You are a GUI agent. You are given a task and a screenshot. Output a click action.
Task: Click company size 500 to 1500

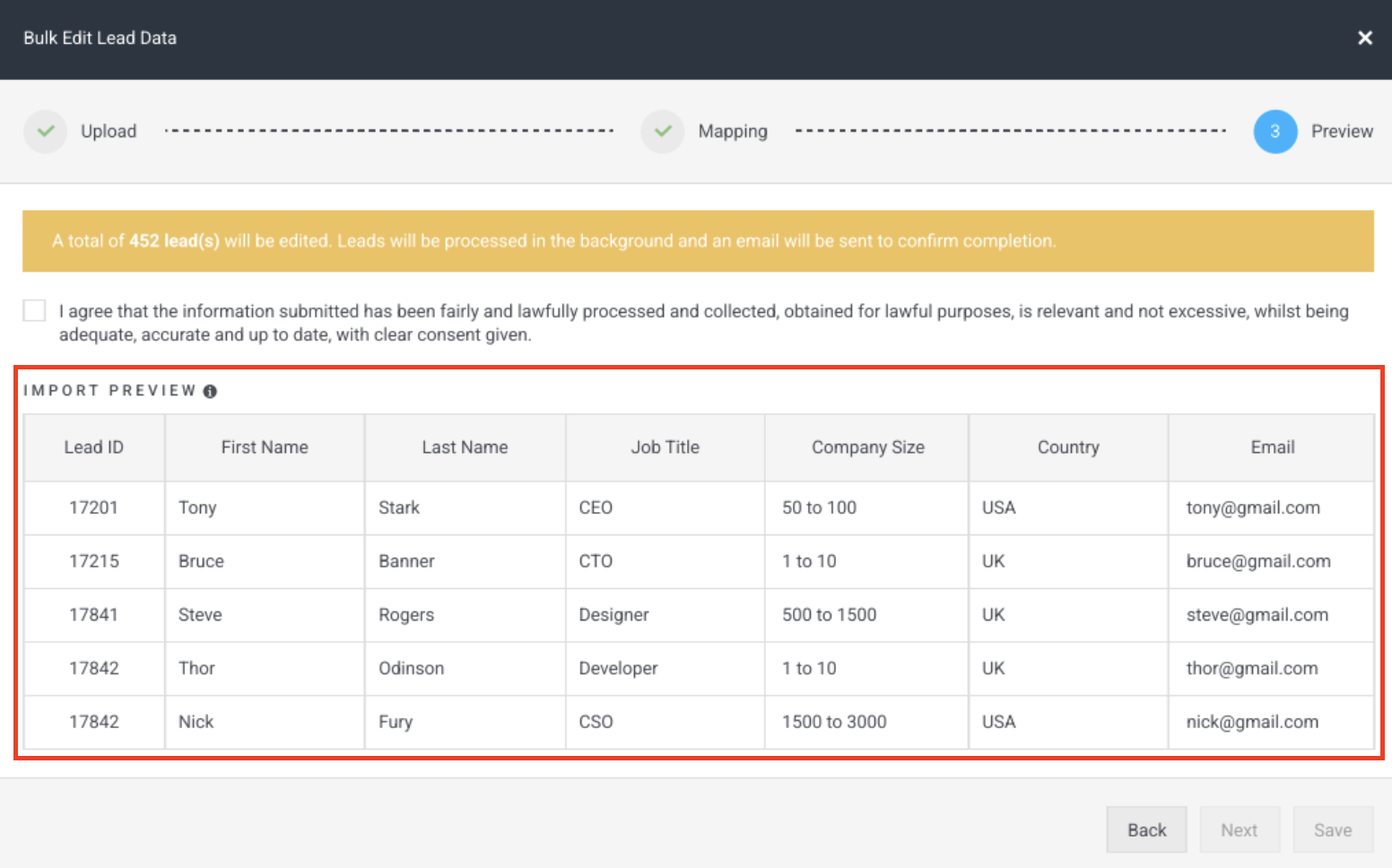coord(867,615)
